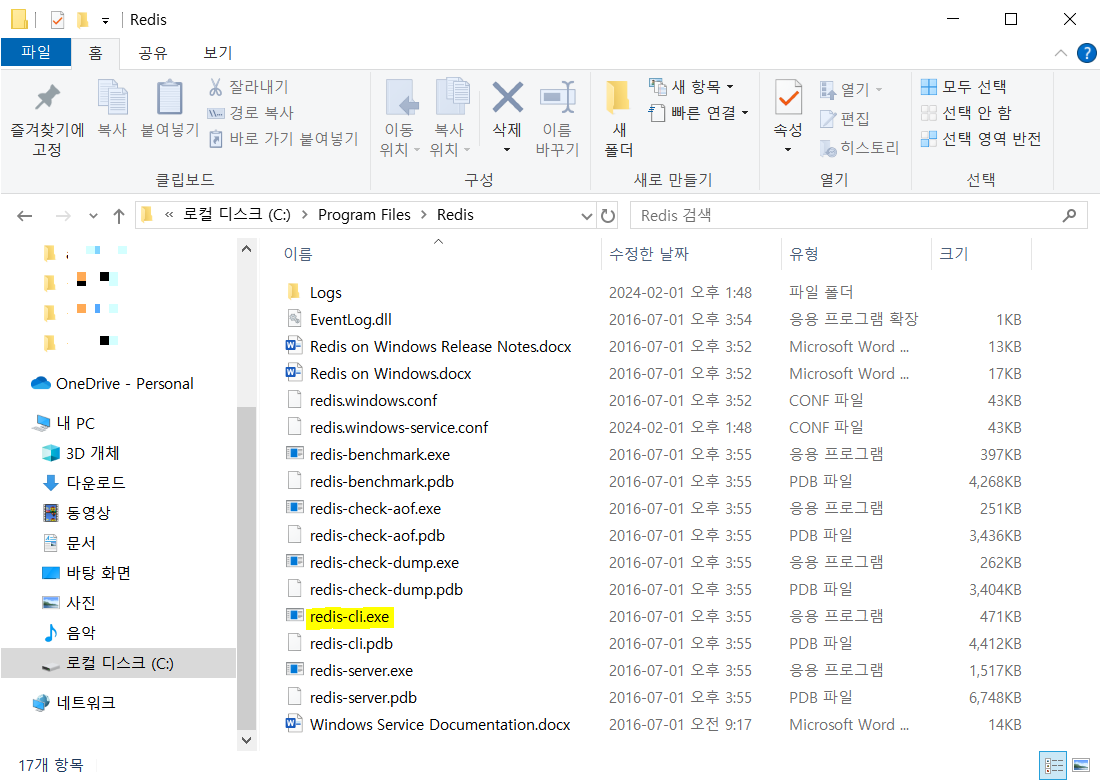Select 로컬 디스크 (C:) in navigation pane

[119, 662]
